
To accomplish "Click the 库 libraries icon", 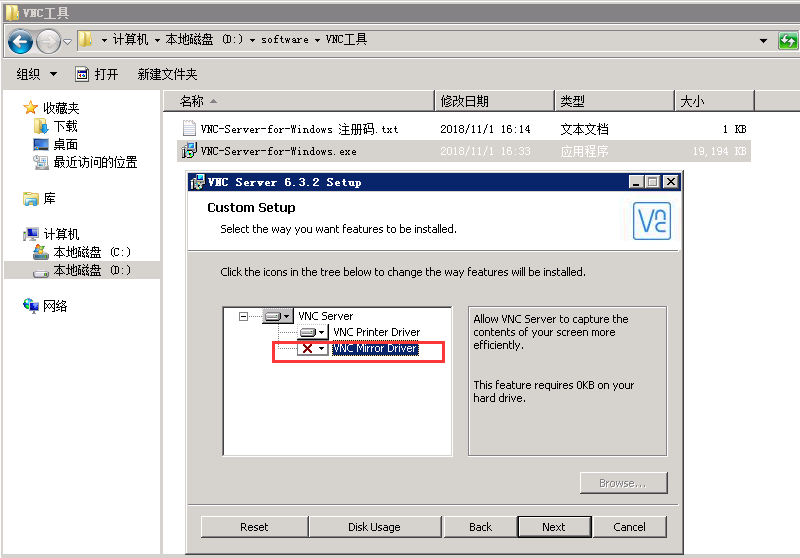I will coord(31,198).
